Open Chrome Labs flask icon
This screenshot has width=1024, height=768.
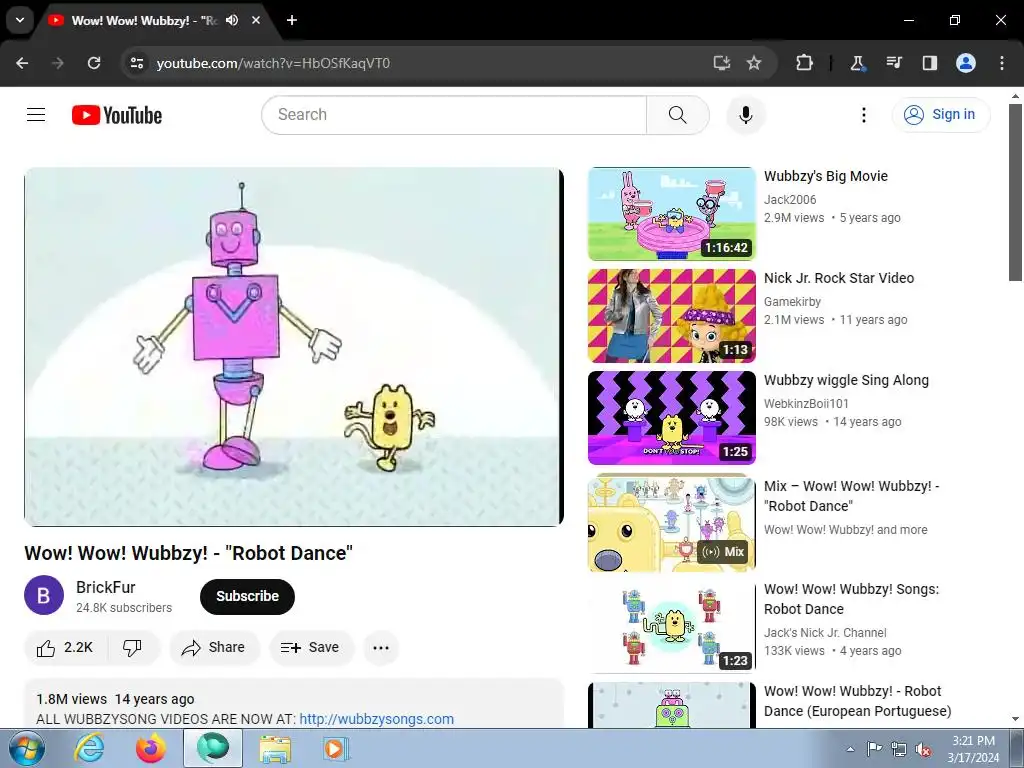point(857,63)
